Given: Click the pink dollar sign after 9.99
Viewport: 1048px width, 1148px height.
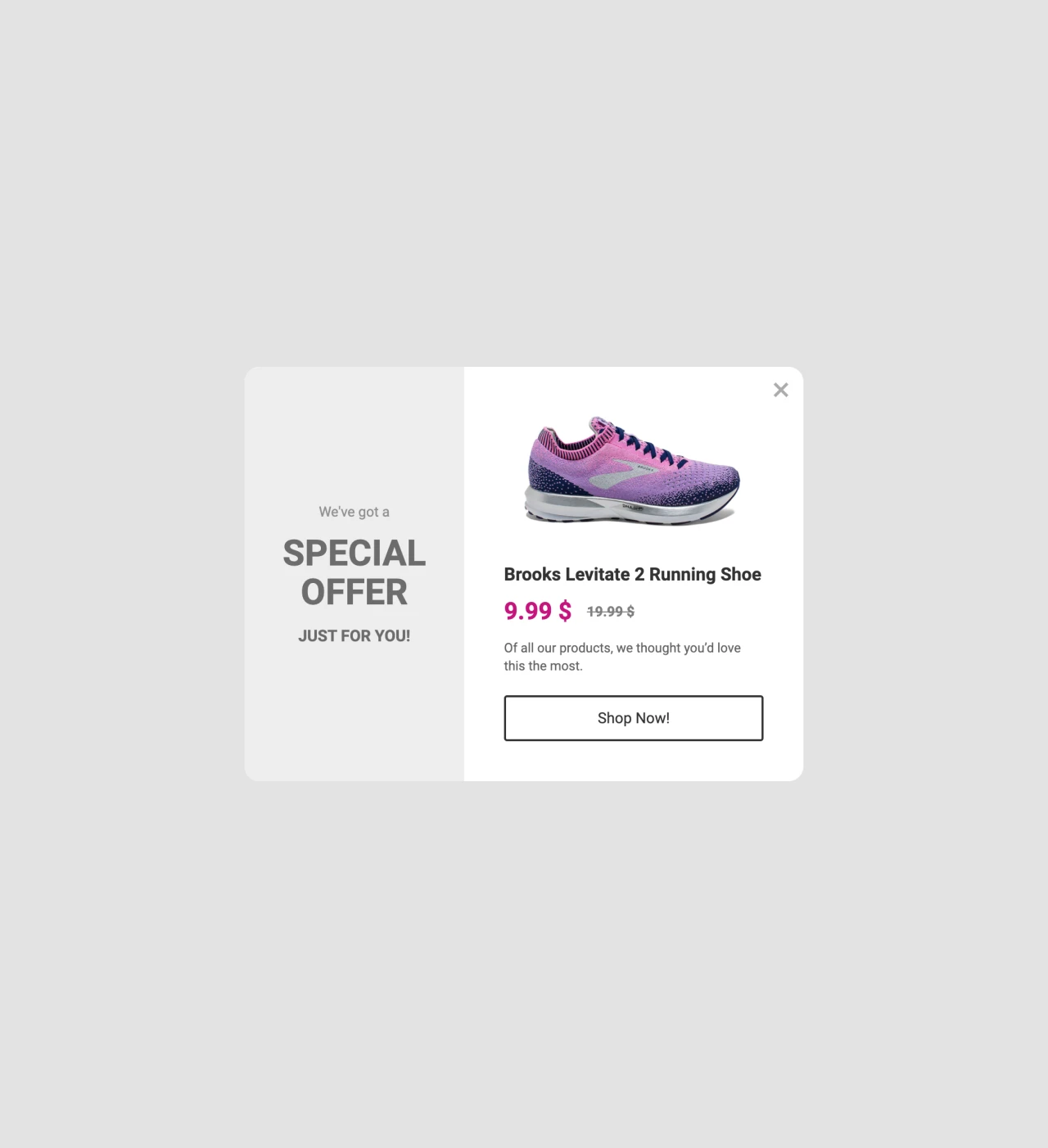Looking at the screenshot, I should tap(565, 611).
